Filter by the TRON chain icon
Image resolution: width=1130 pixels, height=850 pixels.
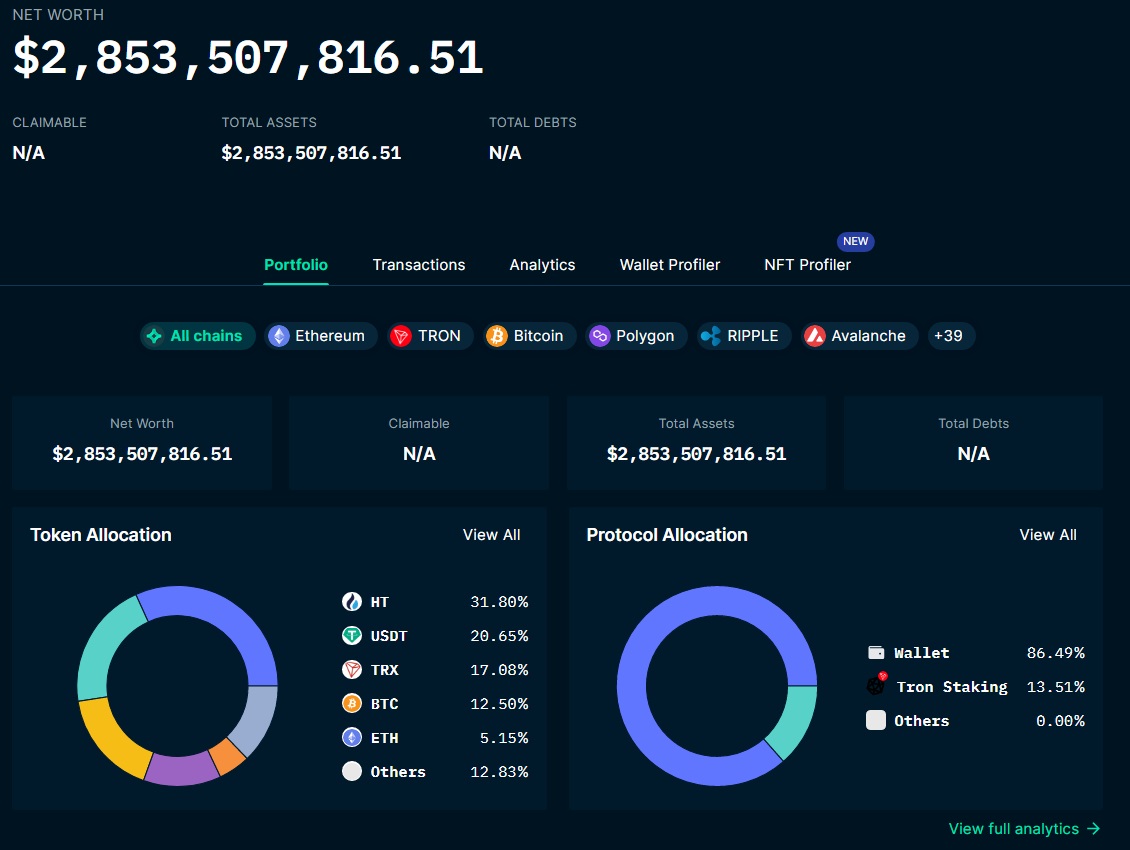(401, 336)
